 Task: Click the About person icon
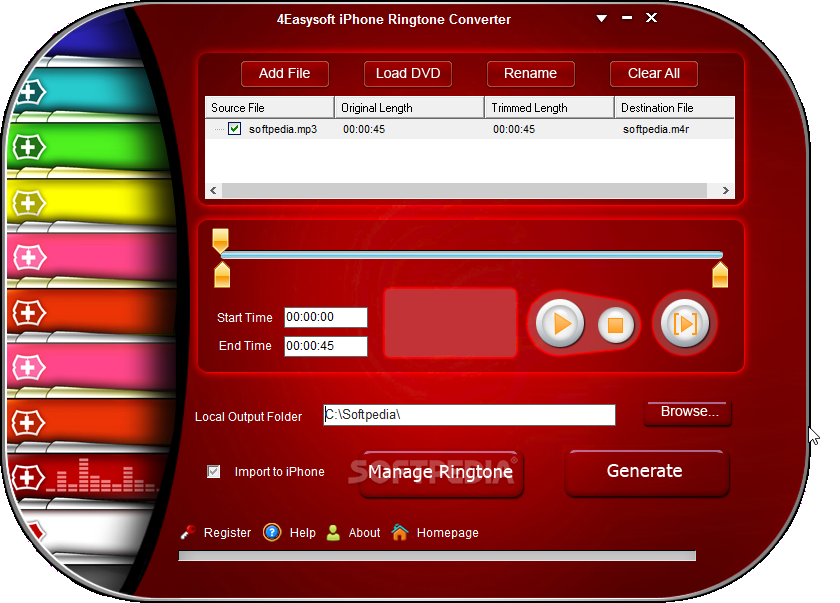coord(333,532)
